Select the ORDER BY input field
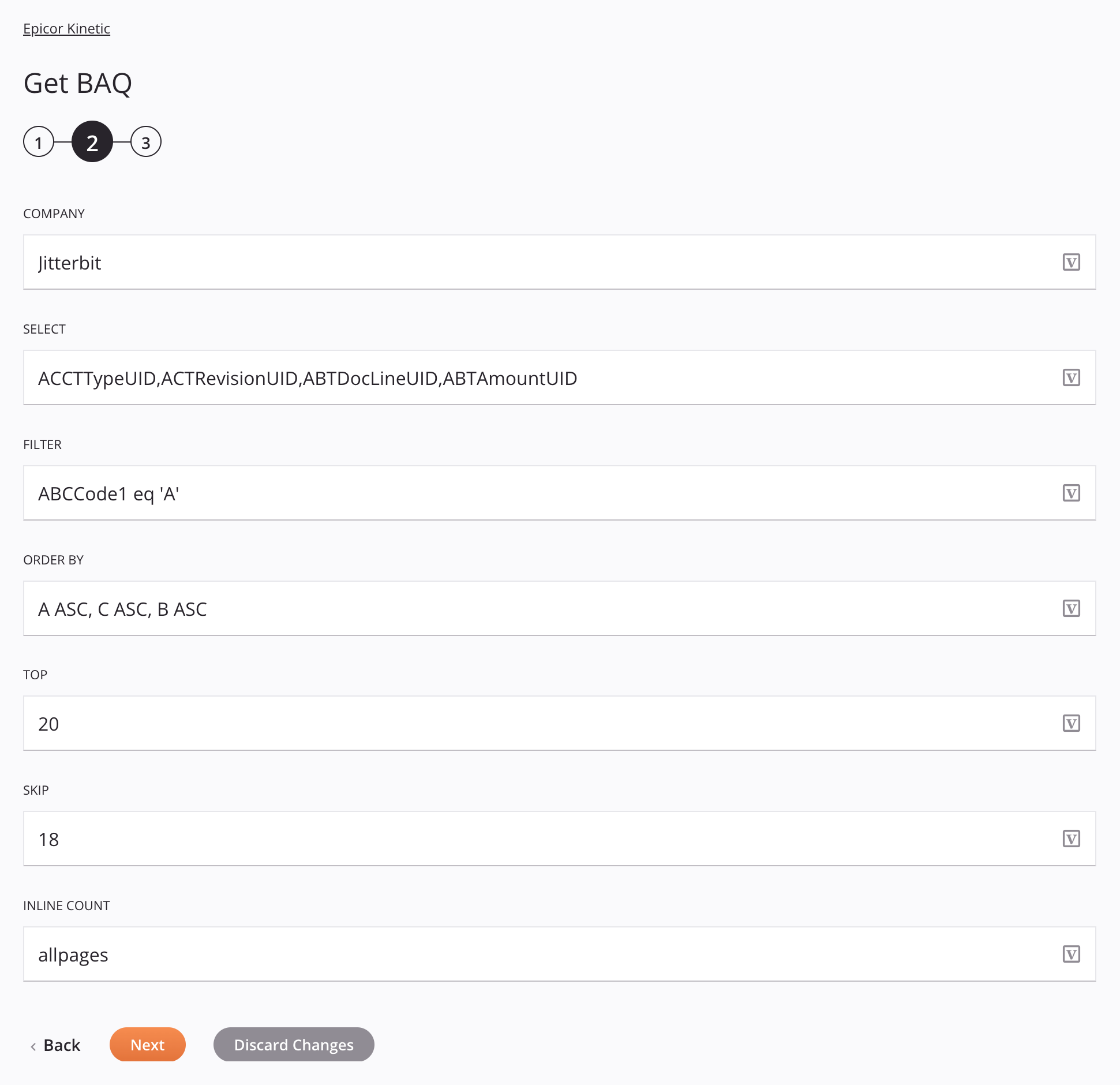1120x1085 pixels. click(559, 608)
